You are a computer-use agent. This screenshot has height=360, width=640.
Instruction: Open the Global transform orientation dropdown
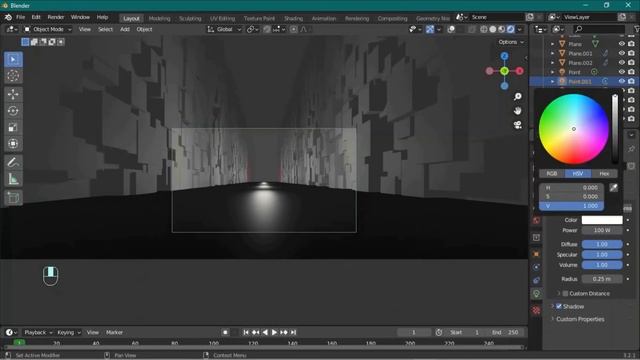224,29
